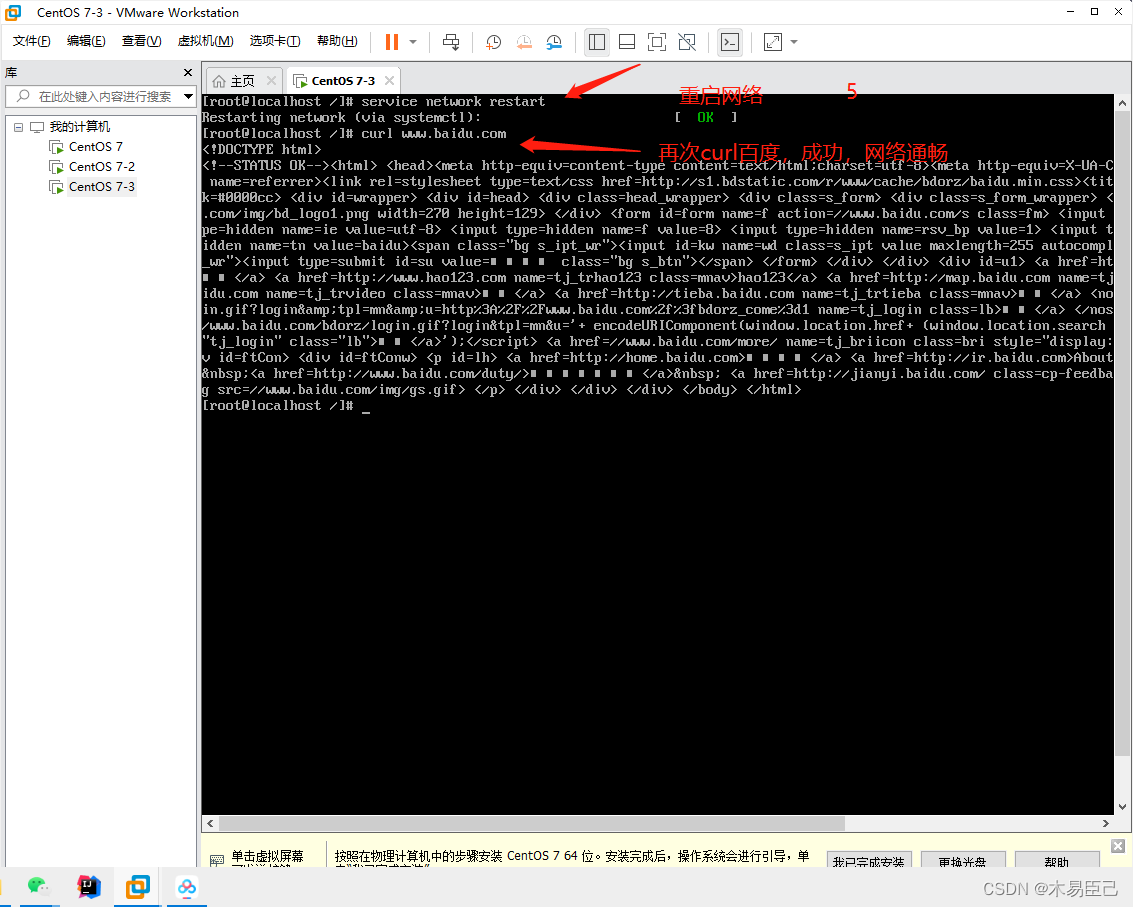Click the 帮助 button in install bar
1133x907 pixels.
pos(1056,860)
